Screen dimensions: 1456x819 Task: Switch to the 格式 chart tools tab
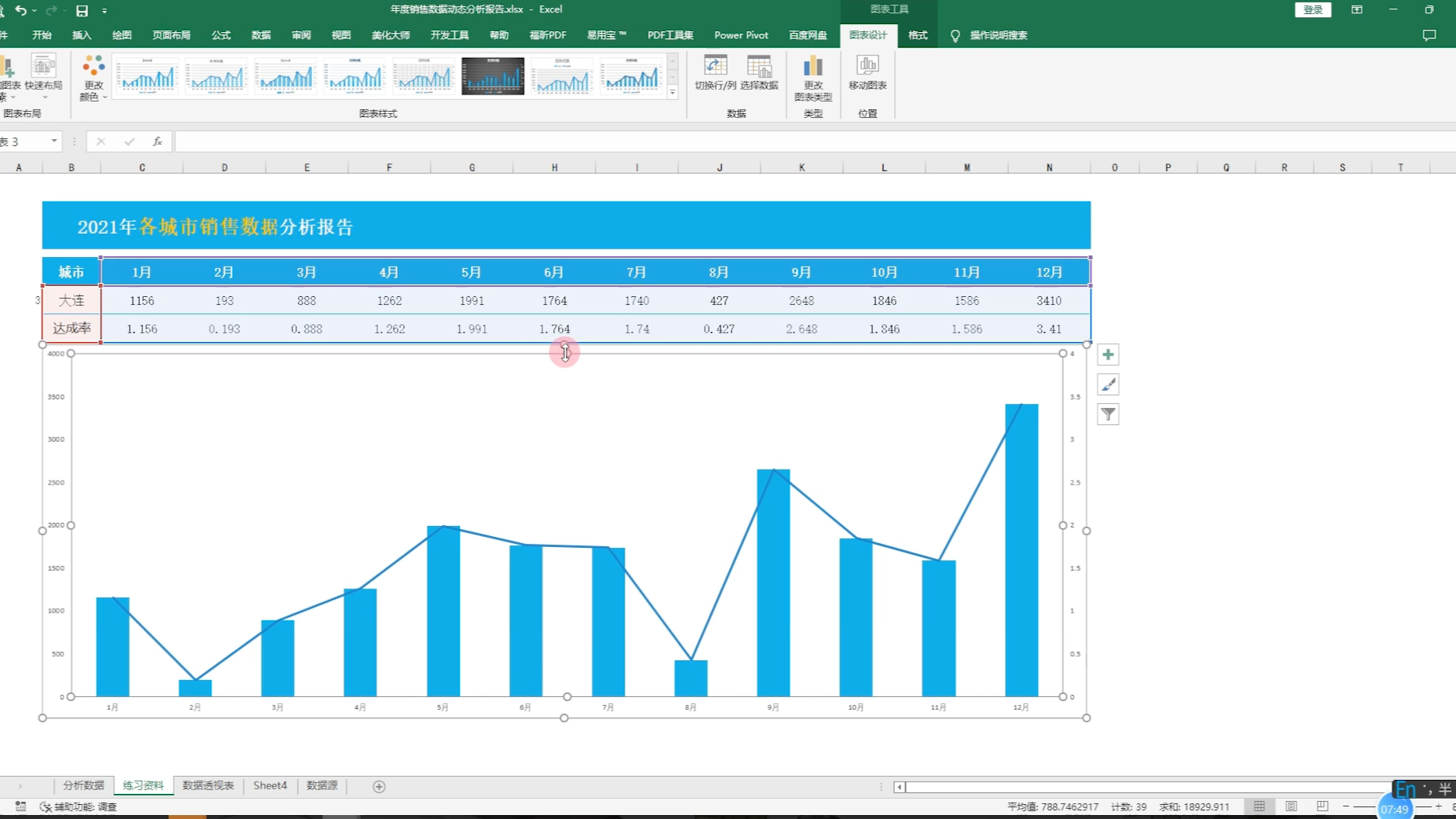pyautogui.click(x=918, y=35)
